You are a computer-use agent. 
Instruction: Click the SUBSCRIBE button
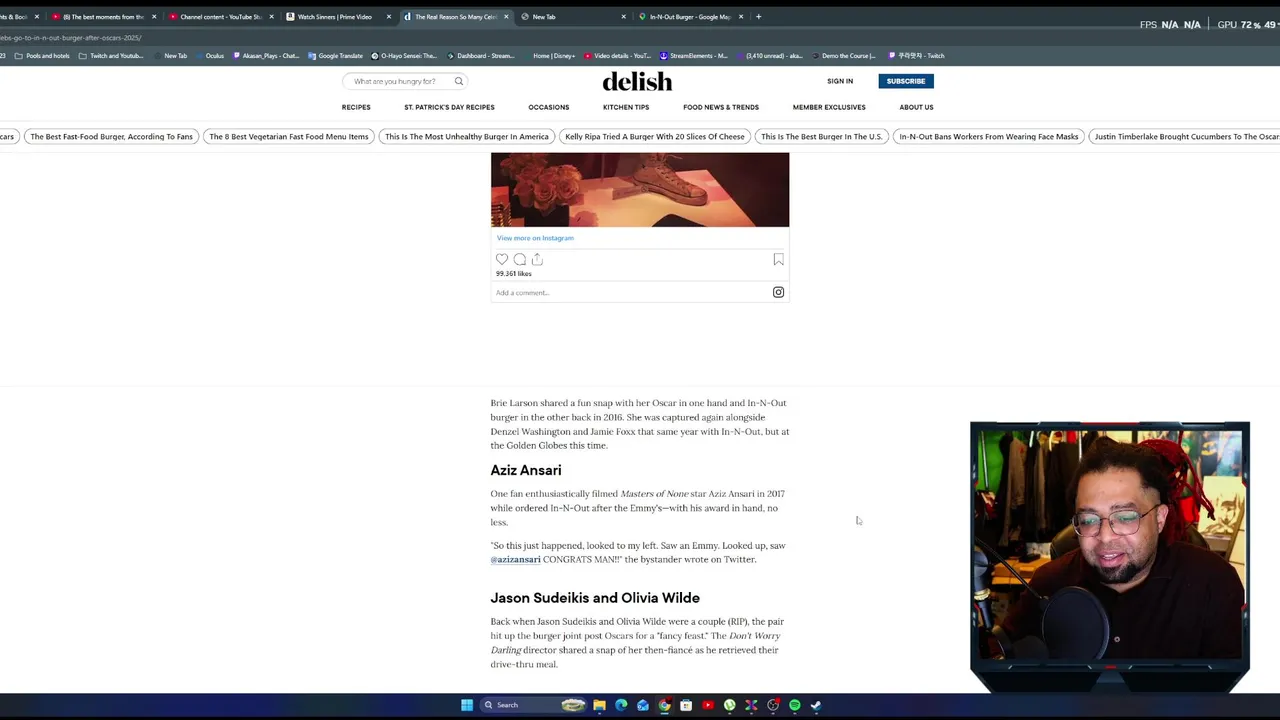[x=906, y=81]
